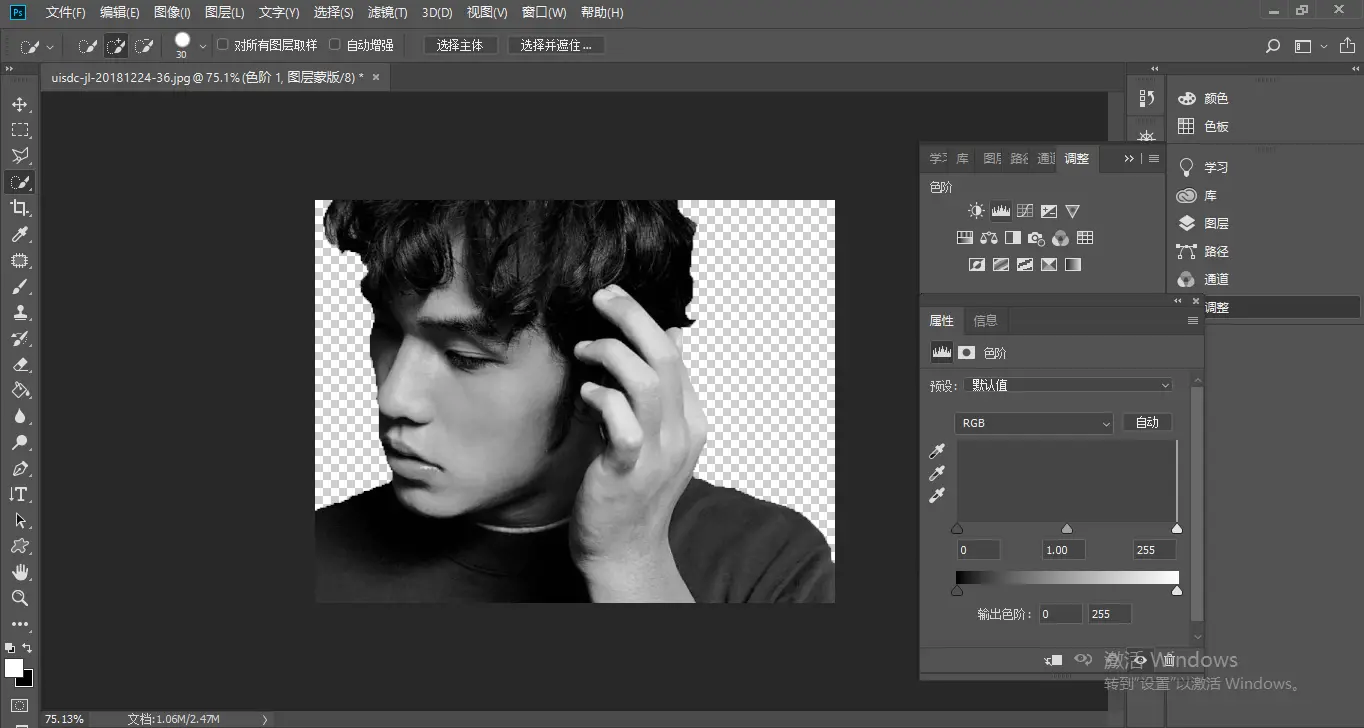The width and height of the screenshot is (1364, 728).
Task: Select the Type tool
Action: pos(20,494)
